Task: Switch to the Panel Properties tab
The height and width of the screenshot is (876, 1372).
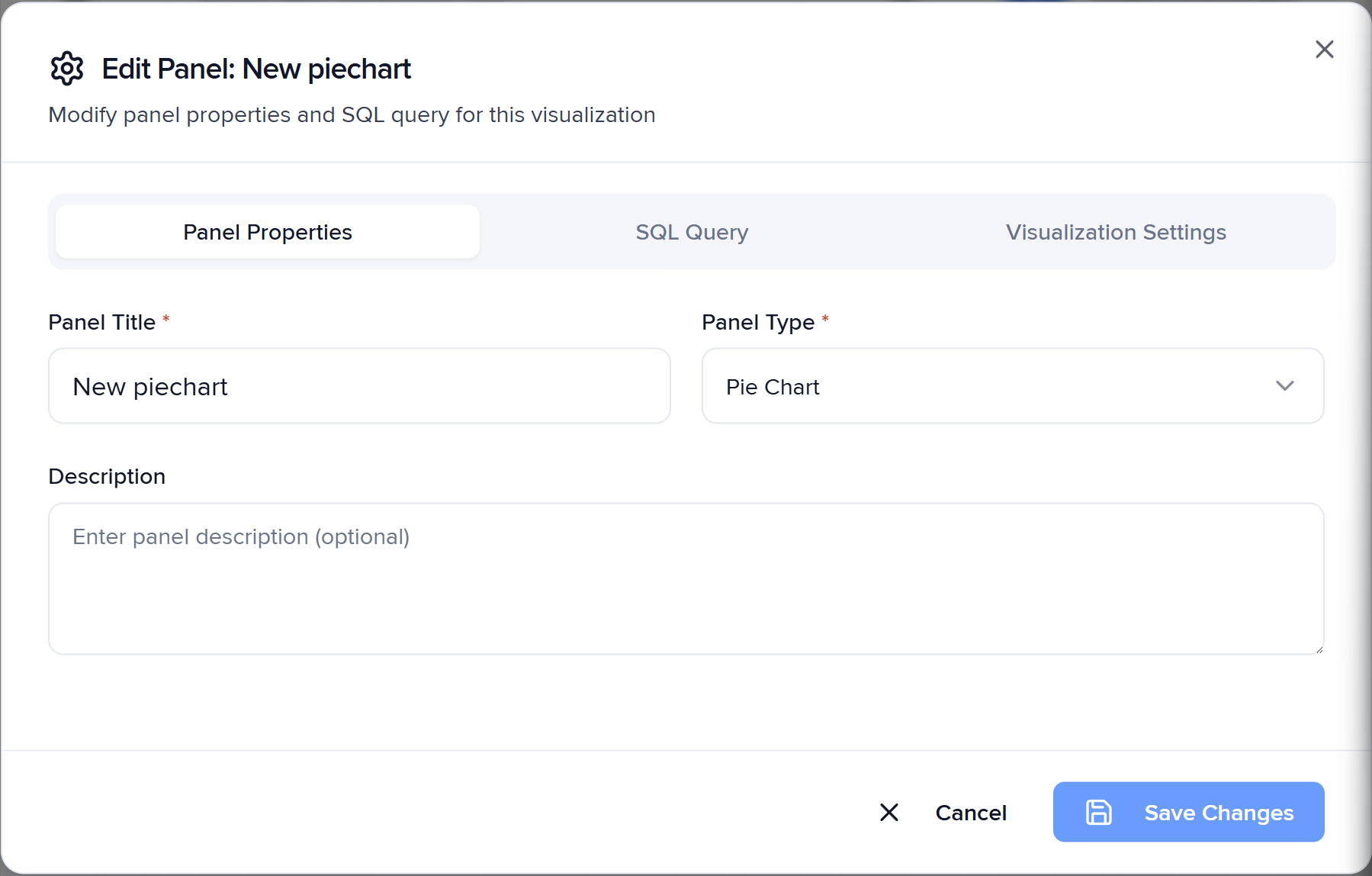Action: tap(268, 232)
